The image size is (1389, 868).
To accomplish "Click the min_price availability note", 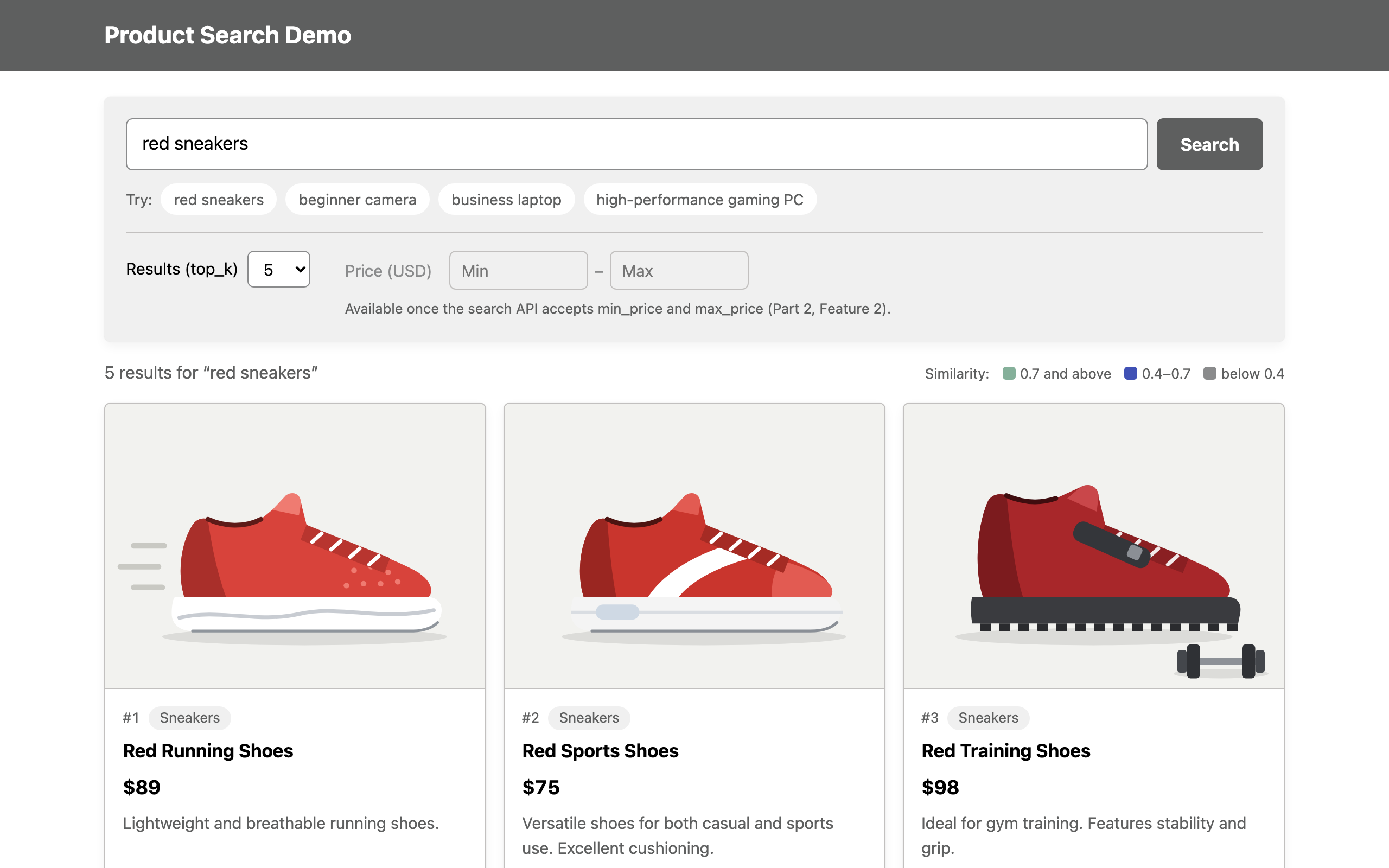I will tap(617, 309).
